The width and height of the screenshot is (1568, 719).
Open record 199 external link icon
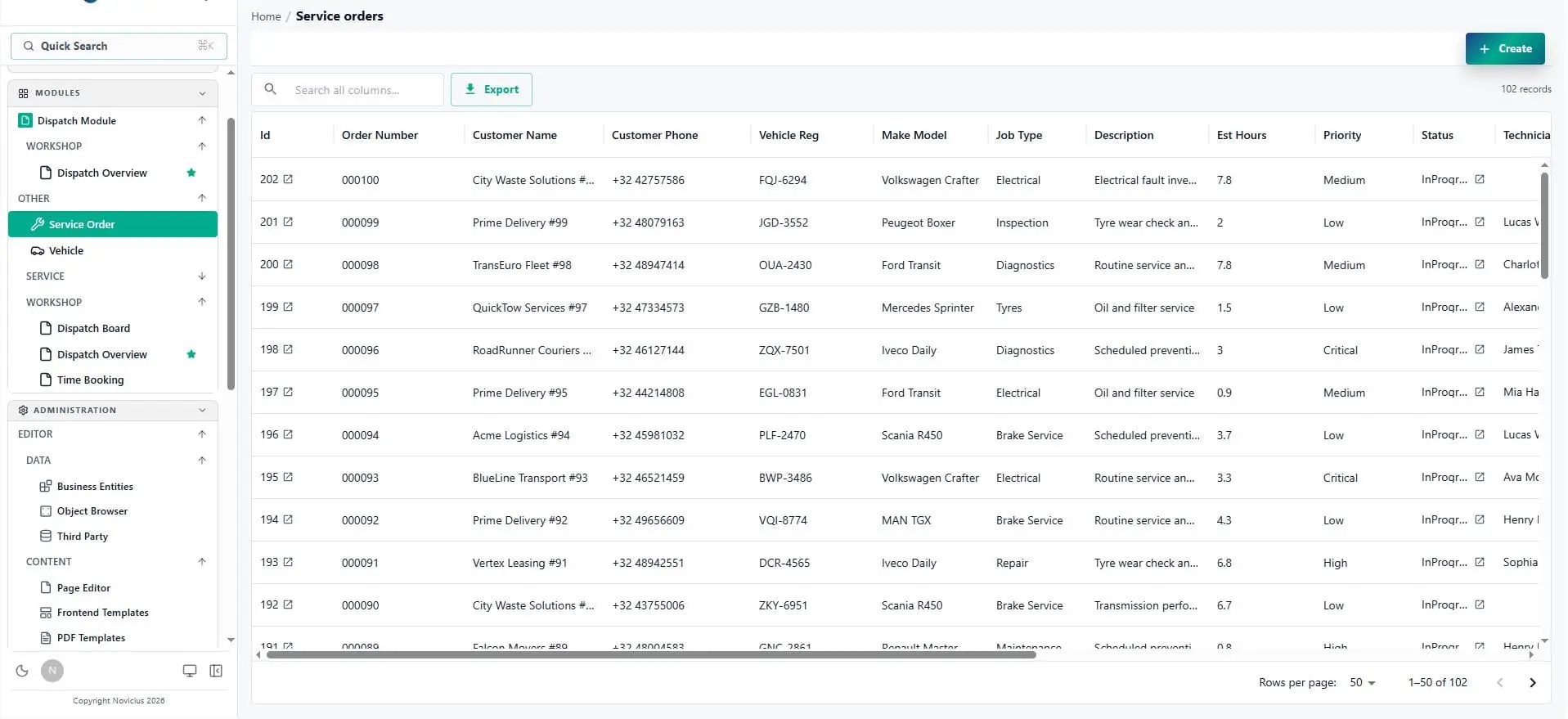click(x=288, y=307)
